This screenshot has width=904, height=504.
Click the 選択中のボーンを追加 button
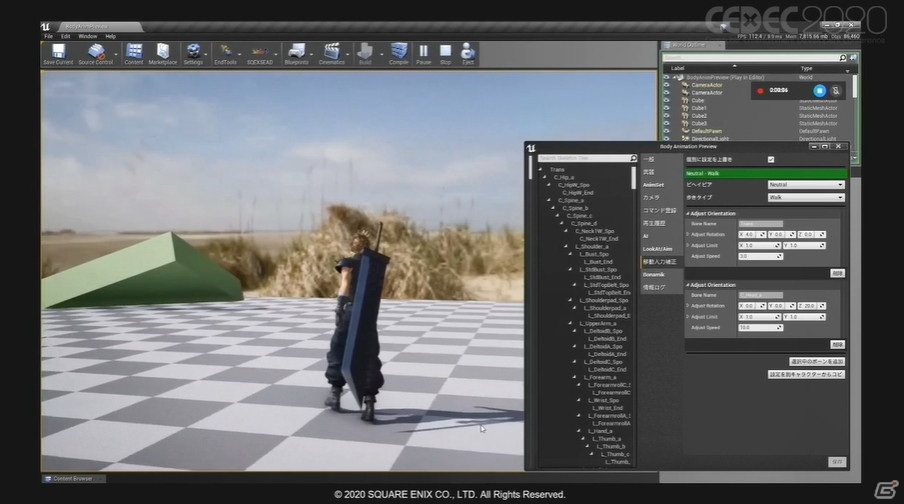click(817, 362)
